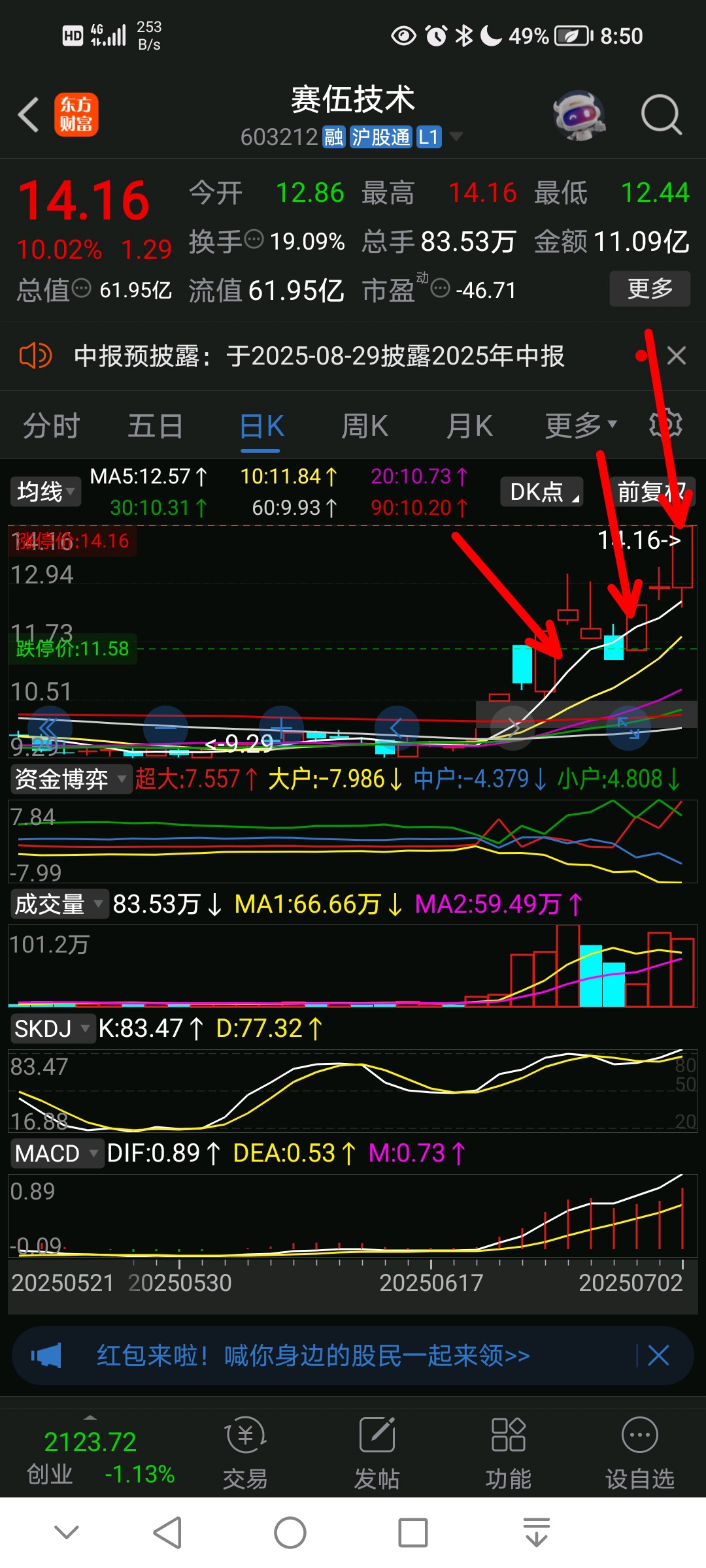Tap the stock code 603212
The width and height of the screenshot is (706, 1568).
pos(279,137)
